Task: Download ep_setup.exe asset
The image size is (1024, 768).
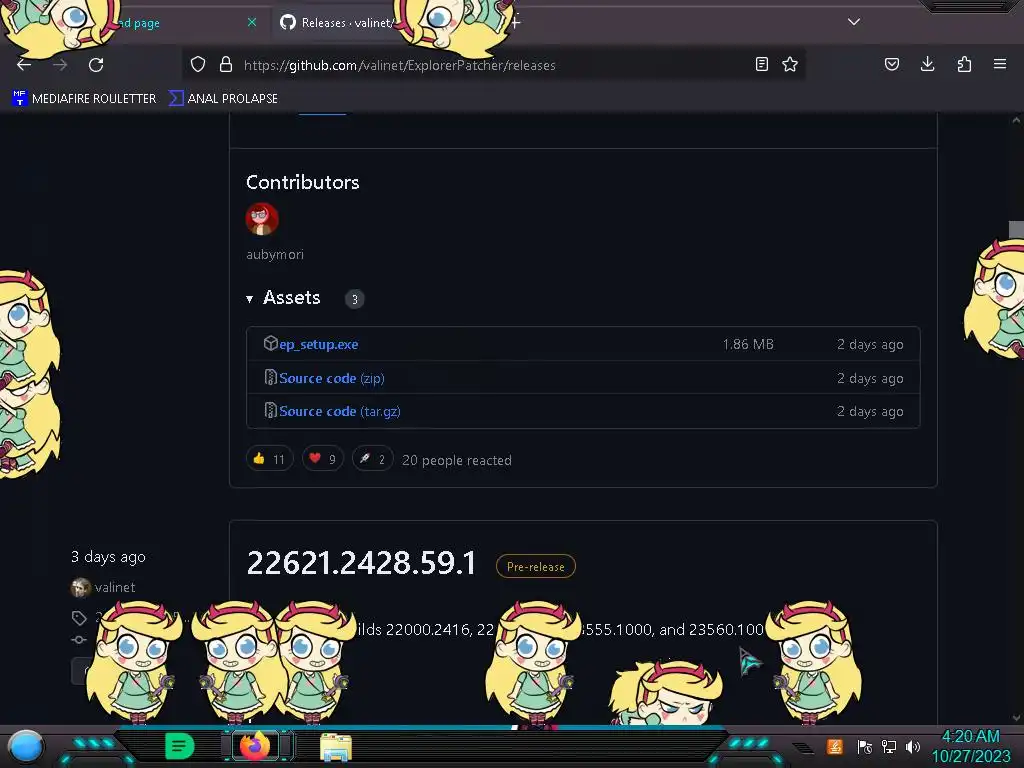Action: [x=319, y=344]
